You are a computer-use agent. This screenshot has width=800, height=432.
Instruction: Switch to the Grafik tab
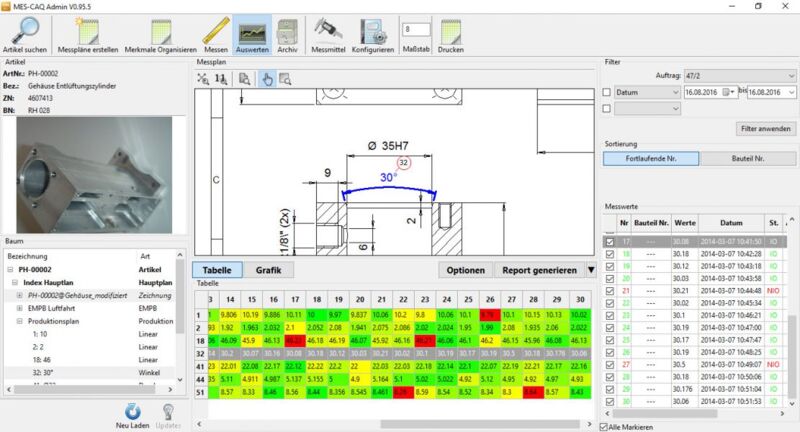(268, 270)
